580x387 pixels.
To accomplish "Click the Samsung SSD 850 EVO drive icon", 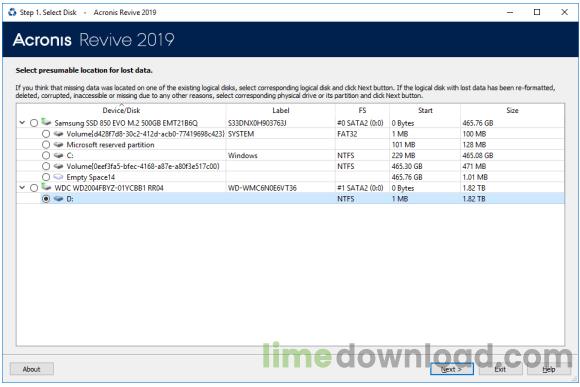I will (x=46, y=122).
